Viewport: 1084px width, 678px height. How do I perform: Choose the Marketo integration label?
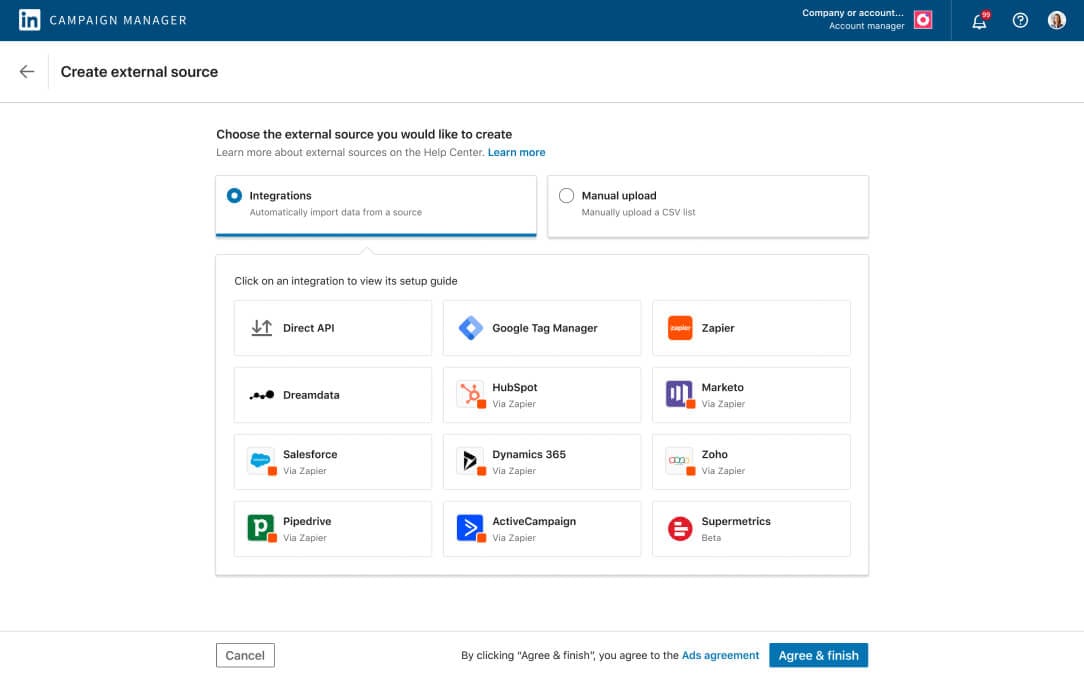[722, 388]
